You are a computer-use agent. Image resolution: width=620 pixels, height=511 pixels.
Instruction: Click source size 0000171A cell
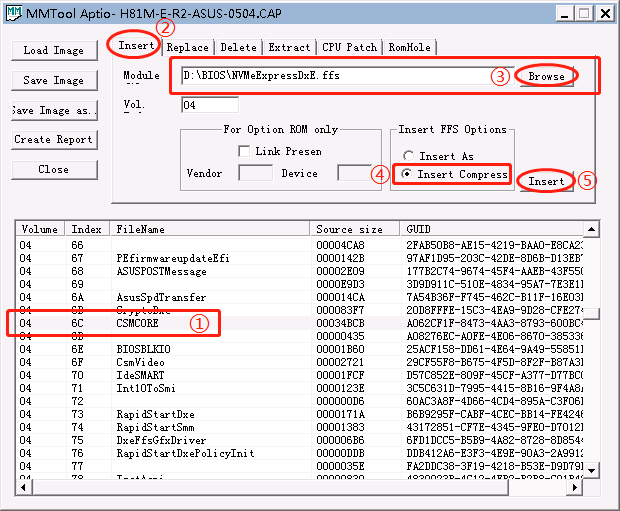[340, 414]
